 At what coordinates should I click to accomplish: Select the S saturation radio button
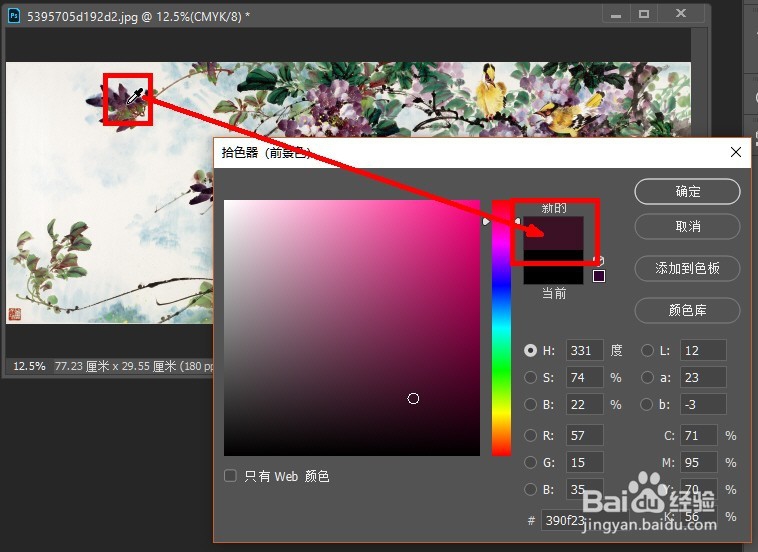[530, 378]
